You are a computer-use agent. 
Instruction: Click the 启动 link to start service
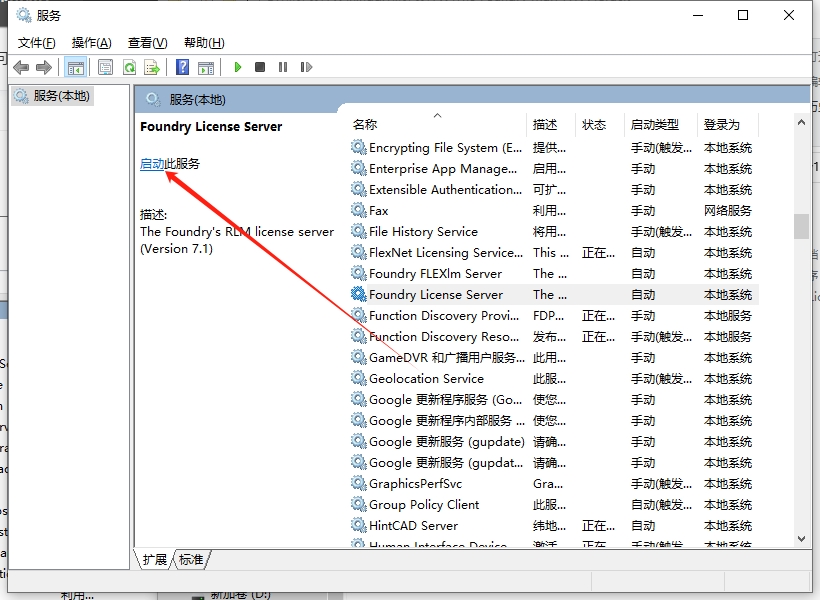tap(152, 164)
